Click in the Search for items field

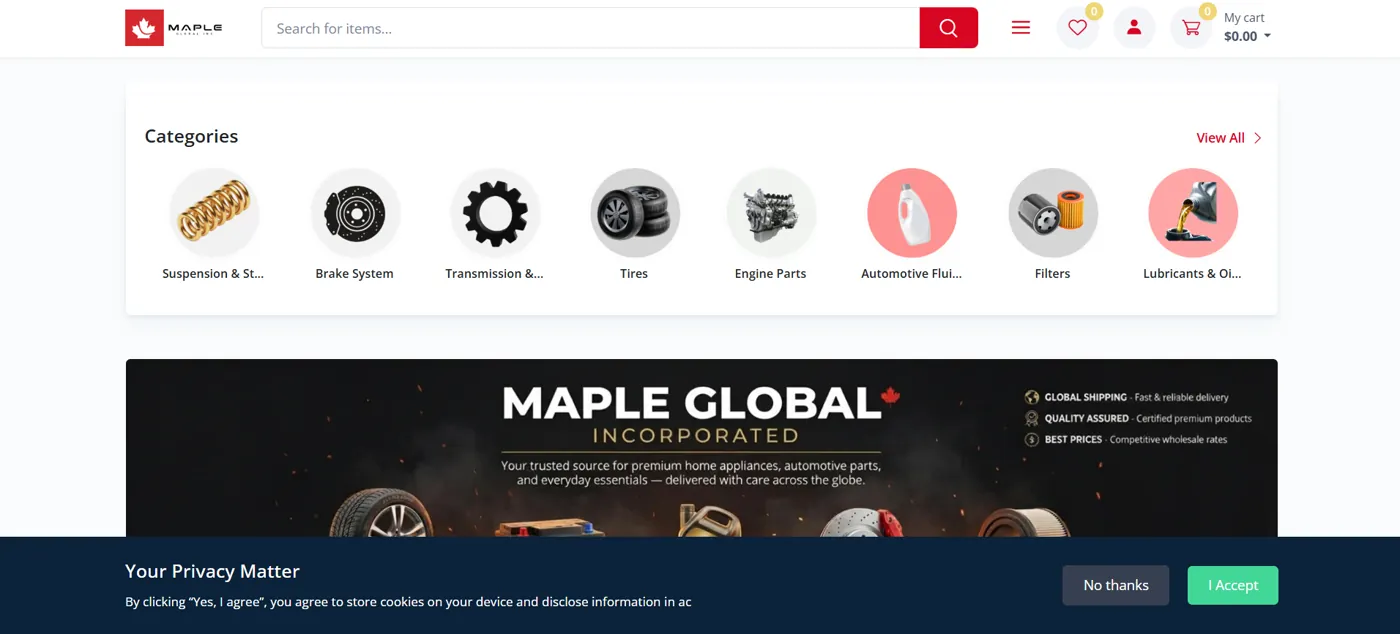(x=591, y=28)
